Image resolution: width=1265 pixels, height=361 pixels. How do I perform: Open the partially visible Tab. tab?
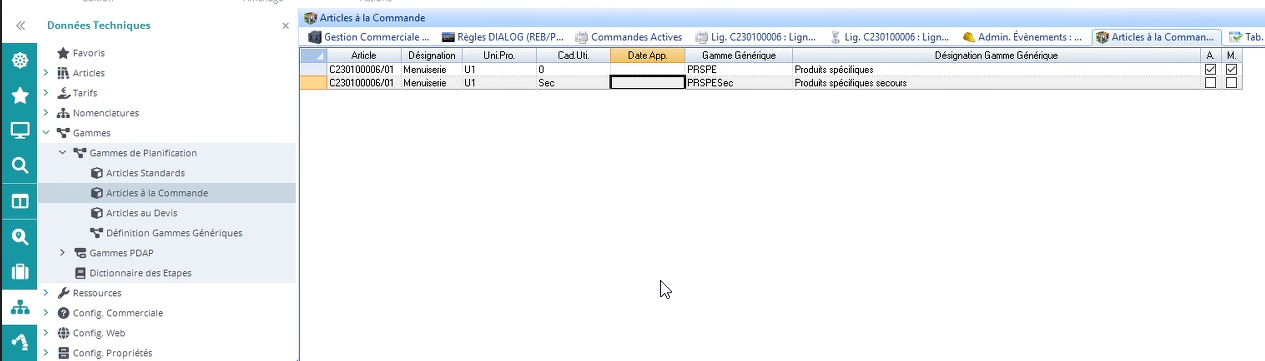point(1245,37)
